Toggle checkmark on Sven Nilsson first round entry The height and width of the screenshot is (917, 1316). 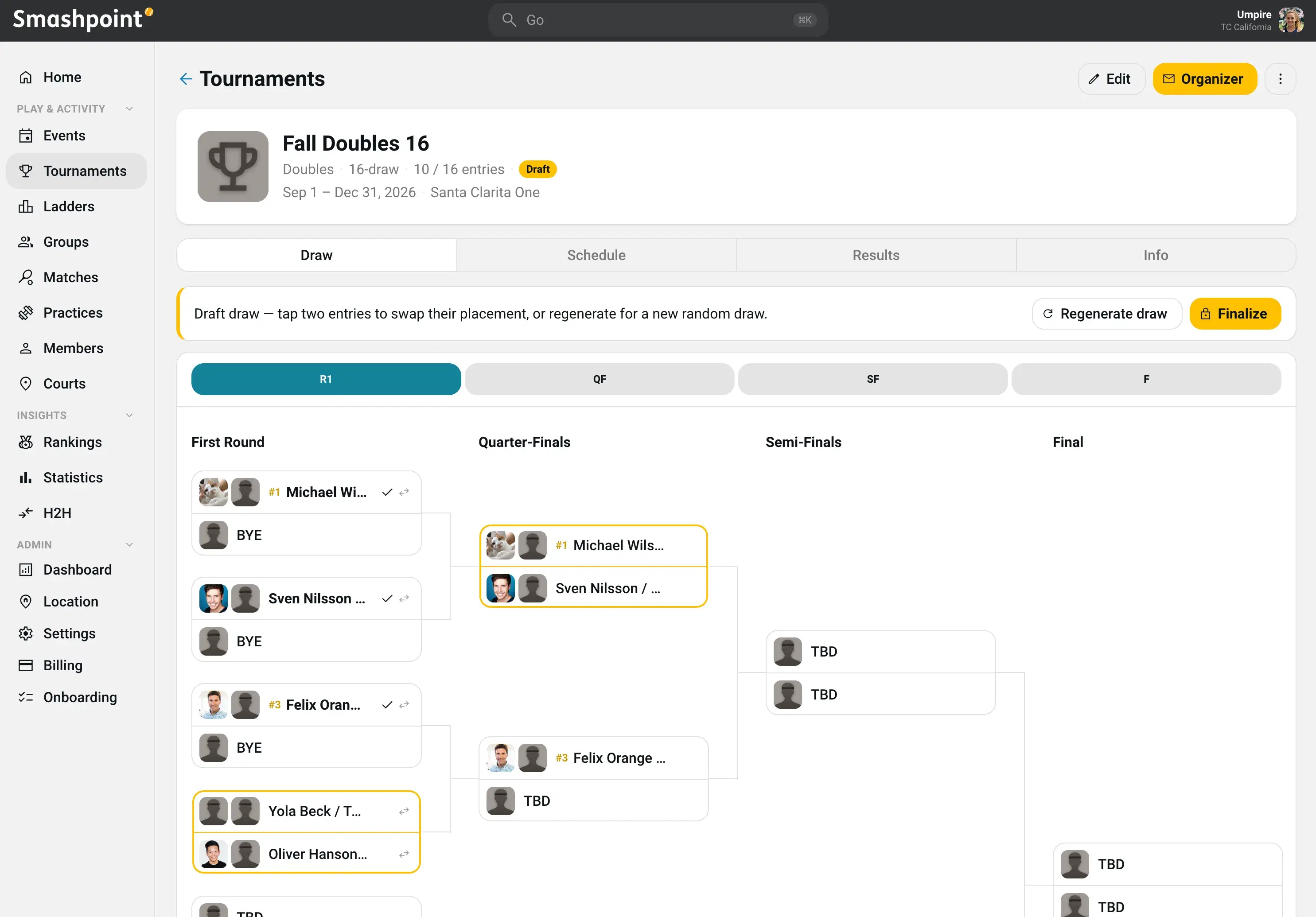(387, 599)
